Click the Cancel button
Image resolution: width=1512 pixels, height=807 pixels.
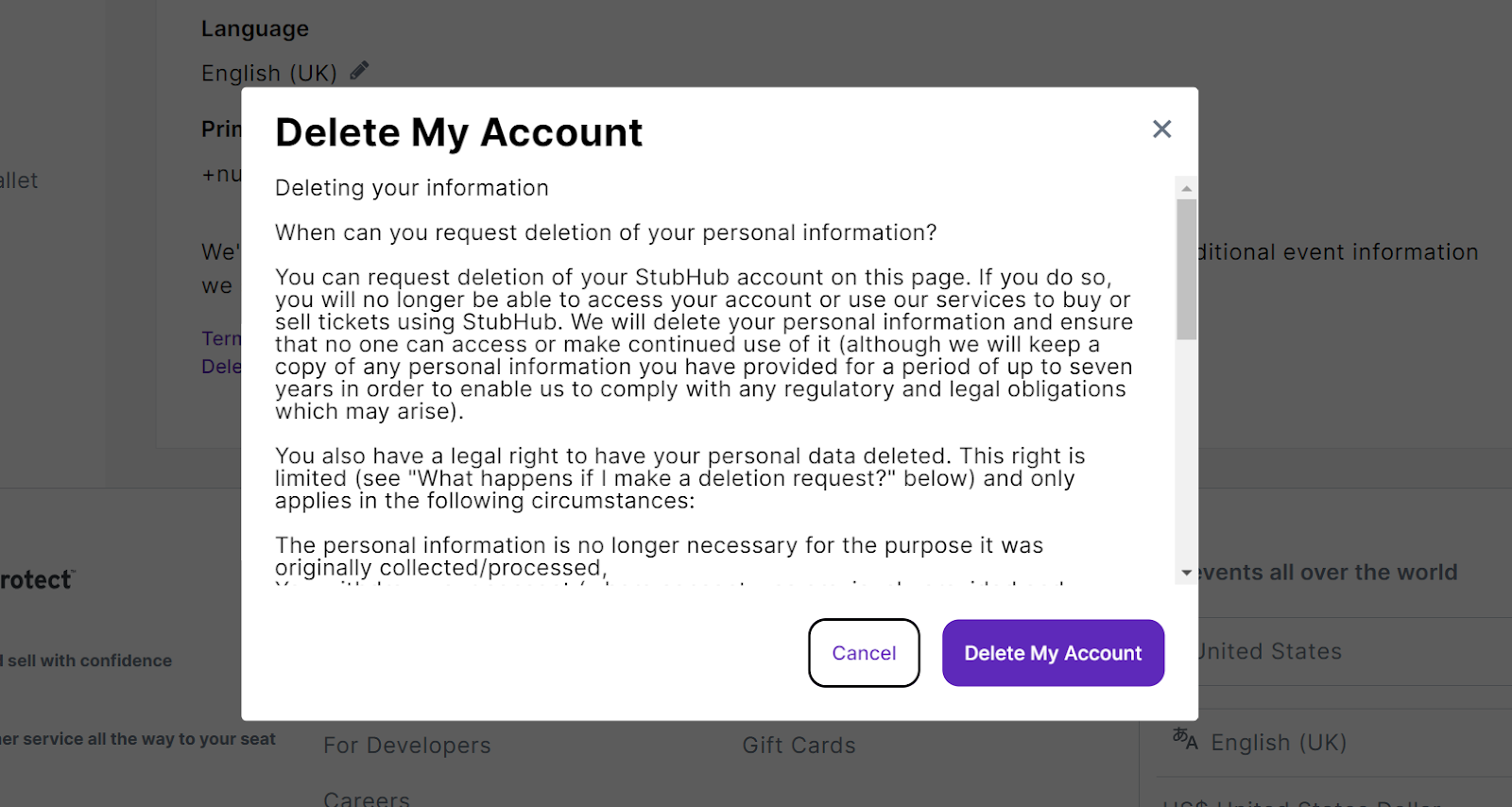click(864, 653)
